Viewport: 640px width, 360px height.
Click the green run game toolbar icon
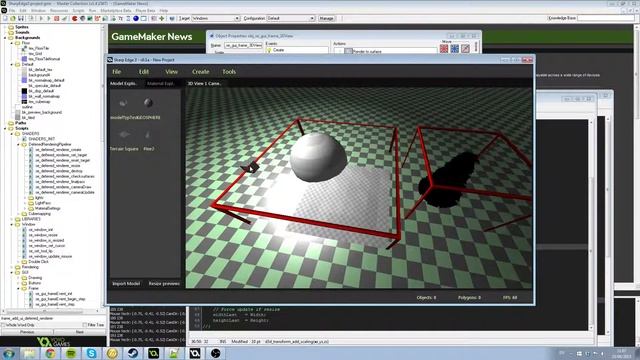pyautogui.click(x=49, y=18)
